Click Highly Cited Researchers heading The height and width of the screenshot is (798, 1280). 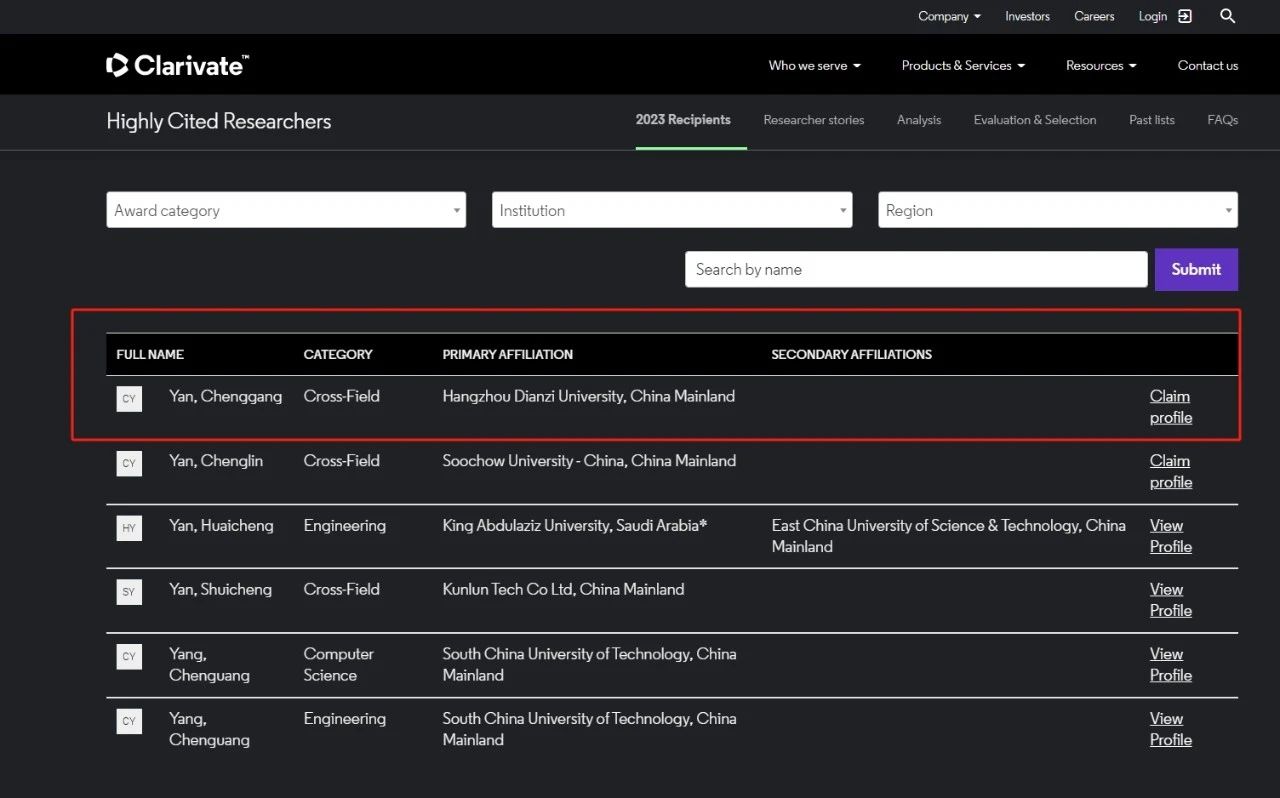pos(219,121)
